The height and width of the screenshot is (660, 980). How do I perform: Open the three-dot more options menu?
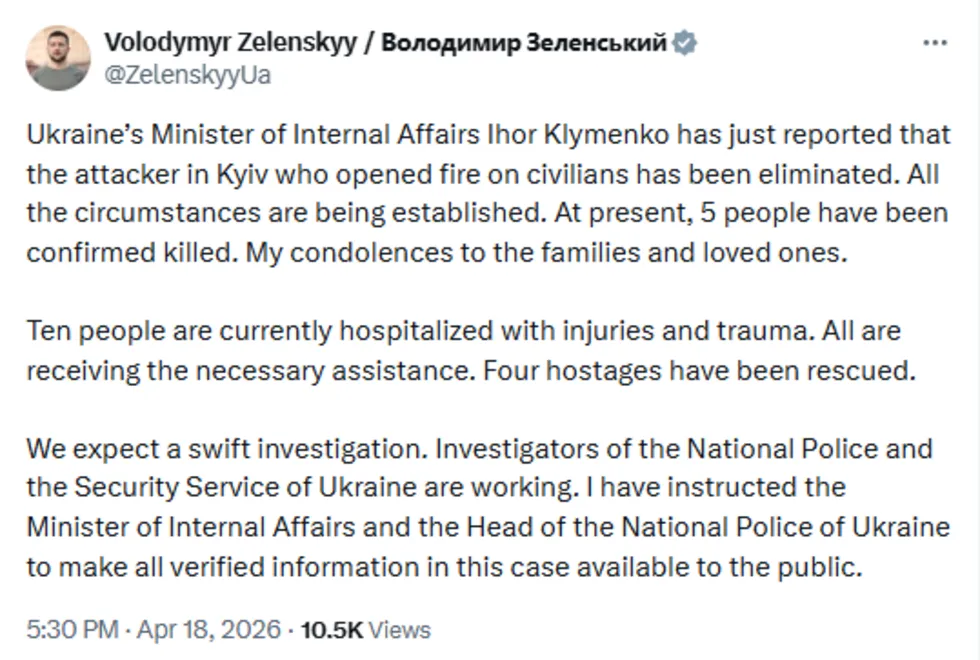(x=935, y=42)
